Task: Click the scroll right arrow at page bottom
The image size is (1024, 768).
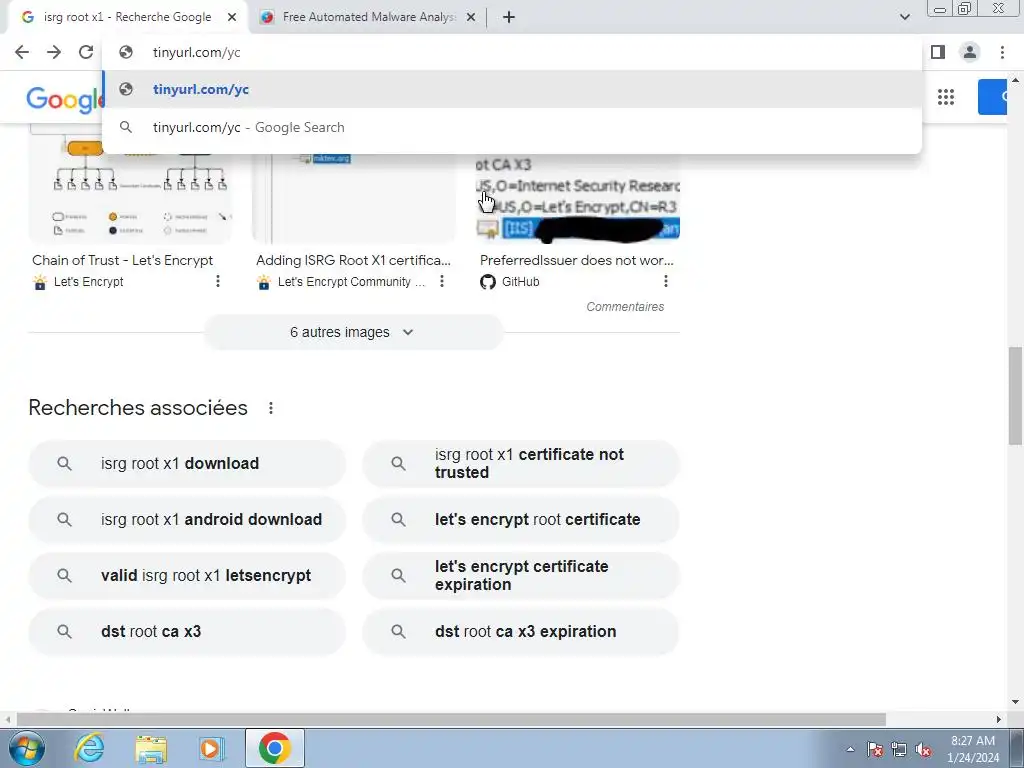Action: [x=999, y=720]
